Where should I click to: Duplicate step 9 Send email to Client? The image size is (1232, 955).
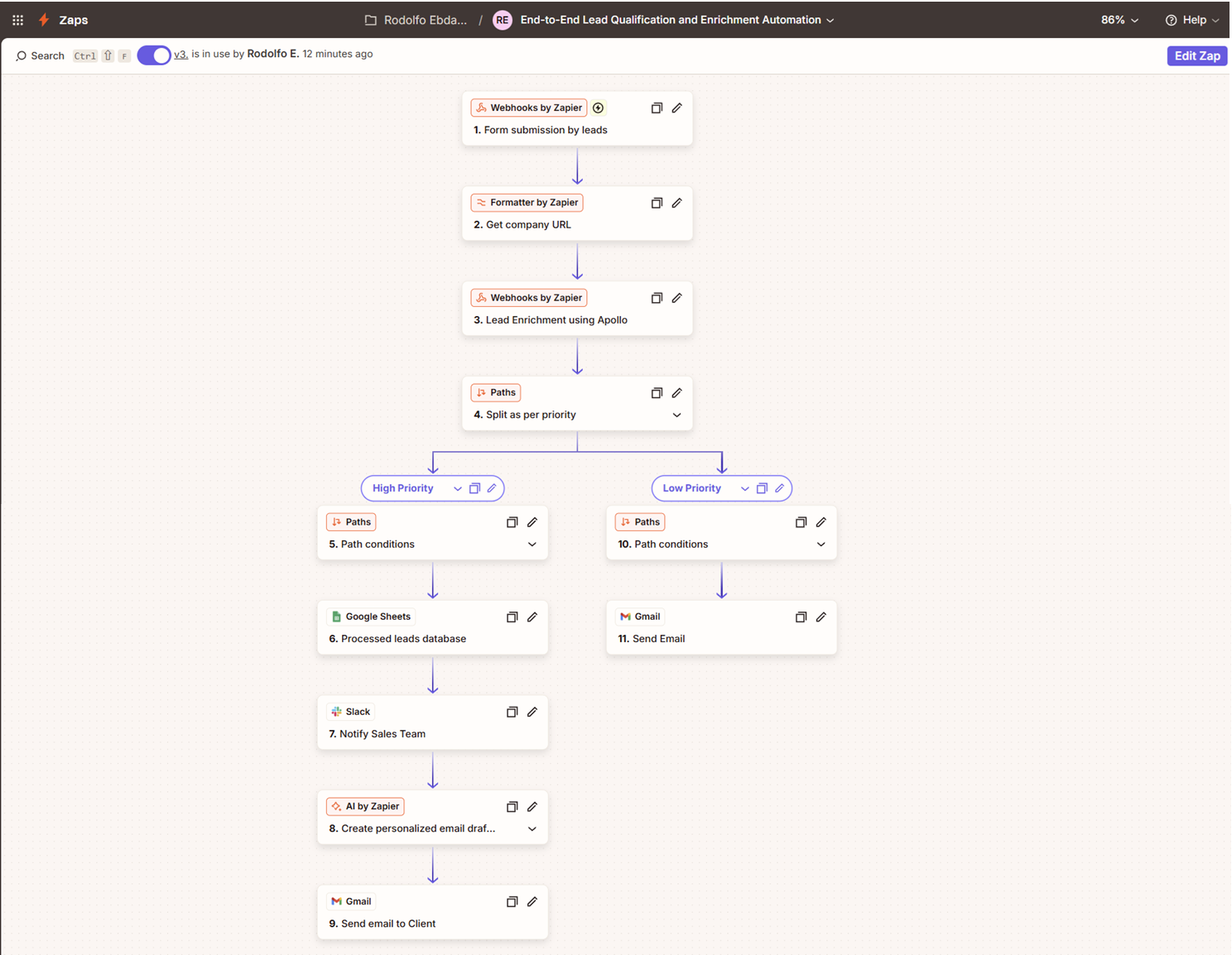512,902
